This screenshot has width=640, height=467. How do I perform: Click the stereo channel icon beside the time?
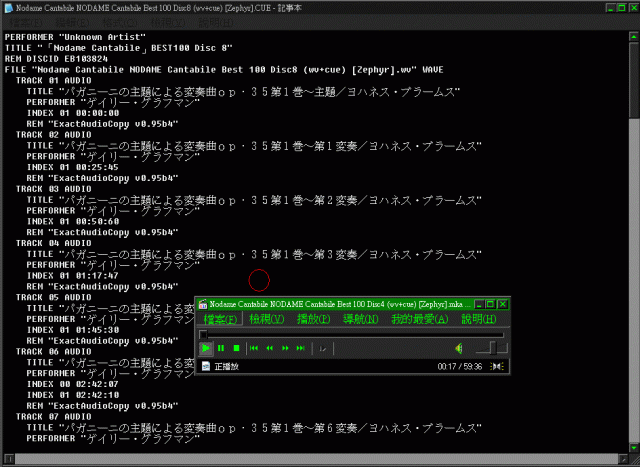pos(498,367)
